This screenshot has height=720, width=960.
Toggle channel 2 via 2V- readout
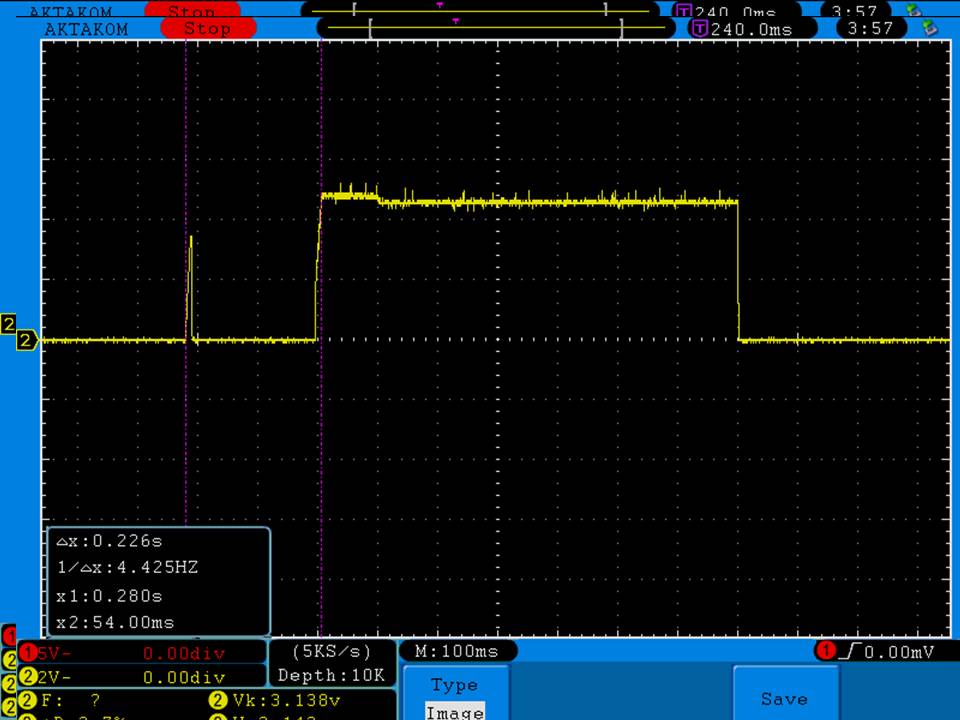(x=60, y=677)
